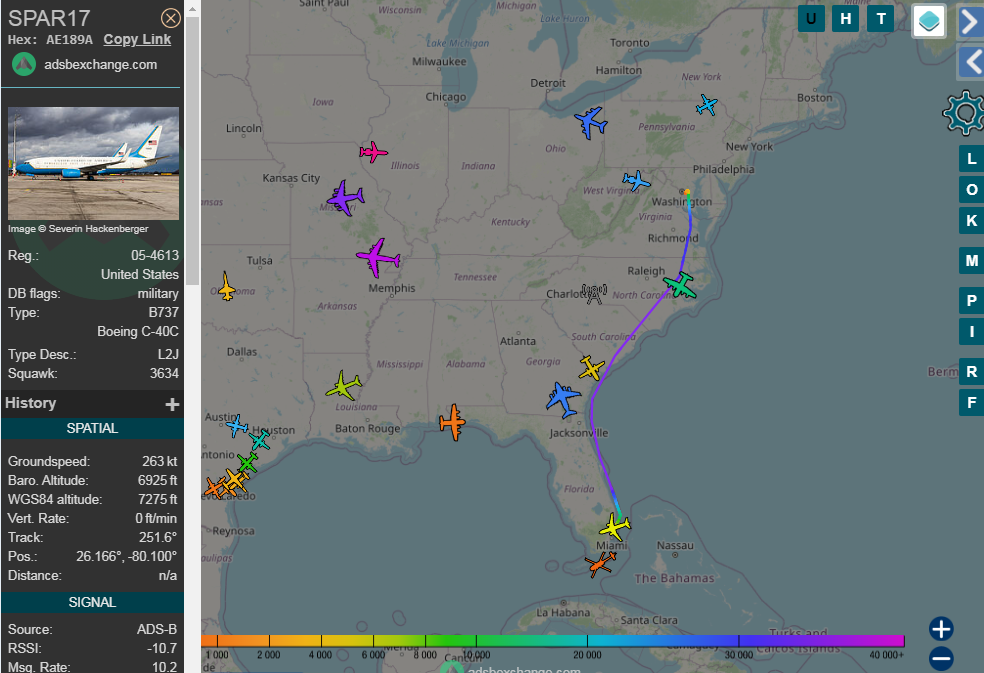Select the teal aircraft near Houston
Viewport: 984px width, 673px height.
pos(259,439)
